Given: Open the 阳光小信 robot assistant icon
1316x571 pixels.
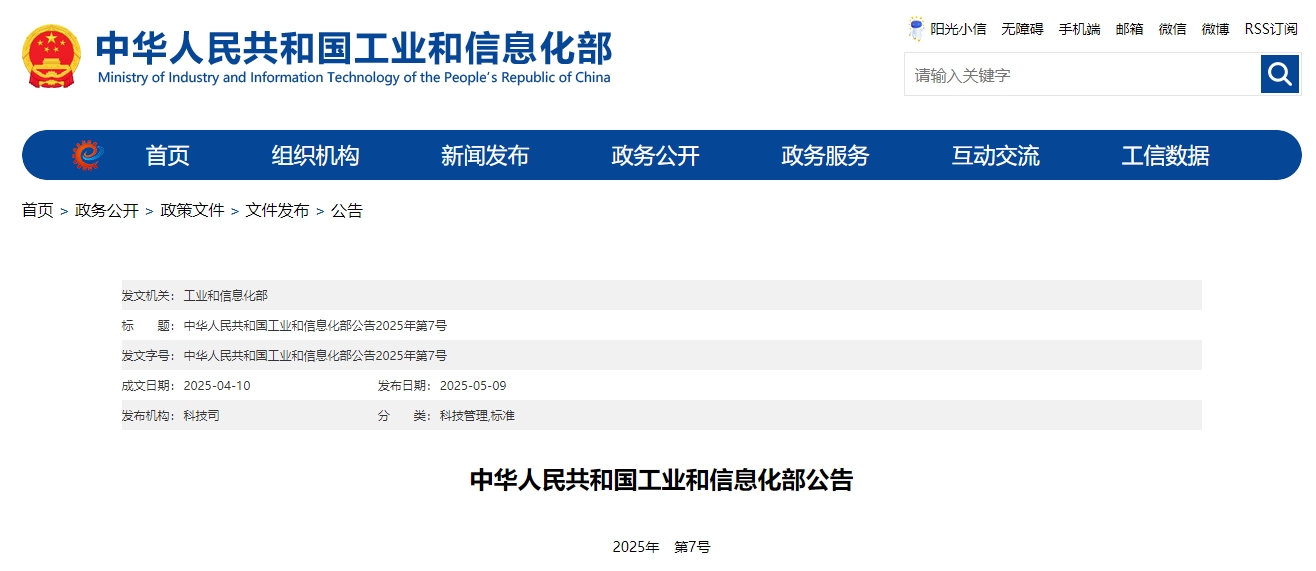Looking at the screenshot, I should point(916,29).
